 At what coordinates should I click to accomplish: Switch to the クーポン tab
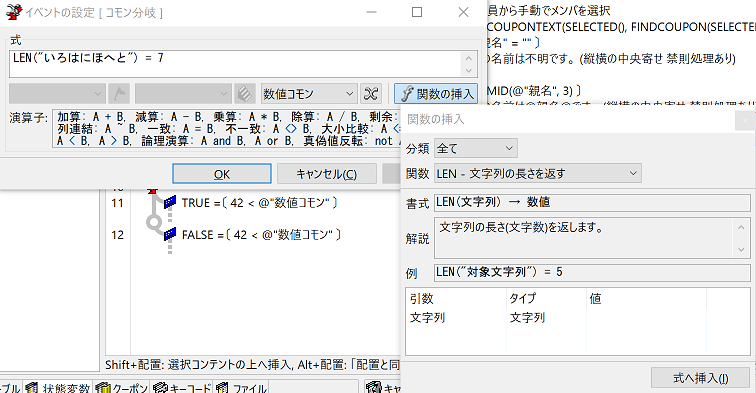pos(122,387)
